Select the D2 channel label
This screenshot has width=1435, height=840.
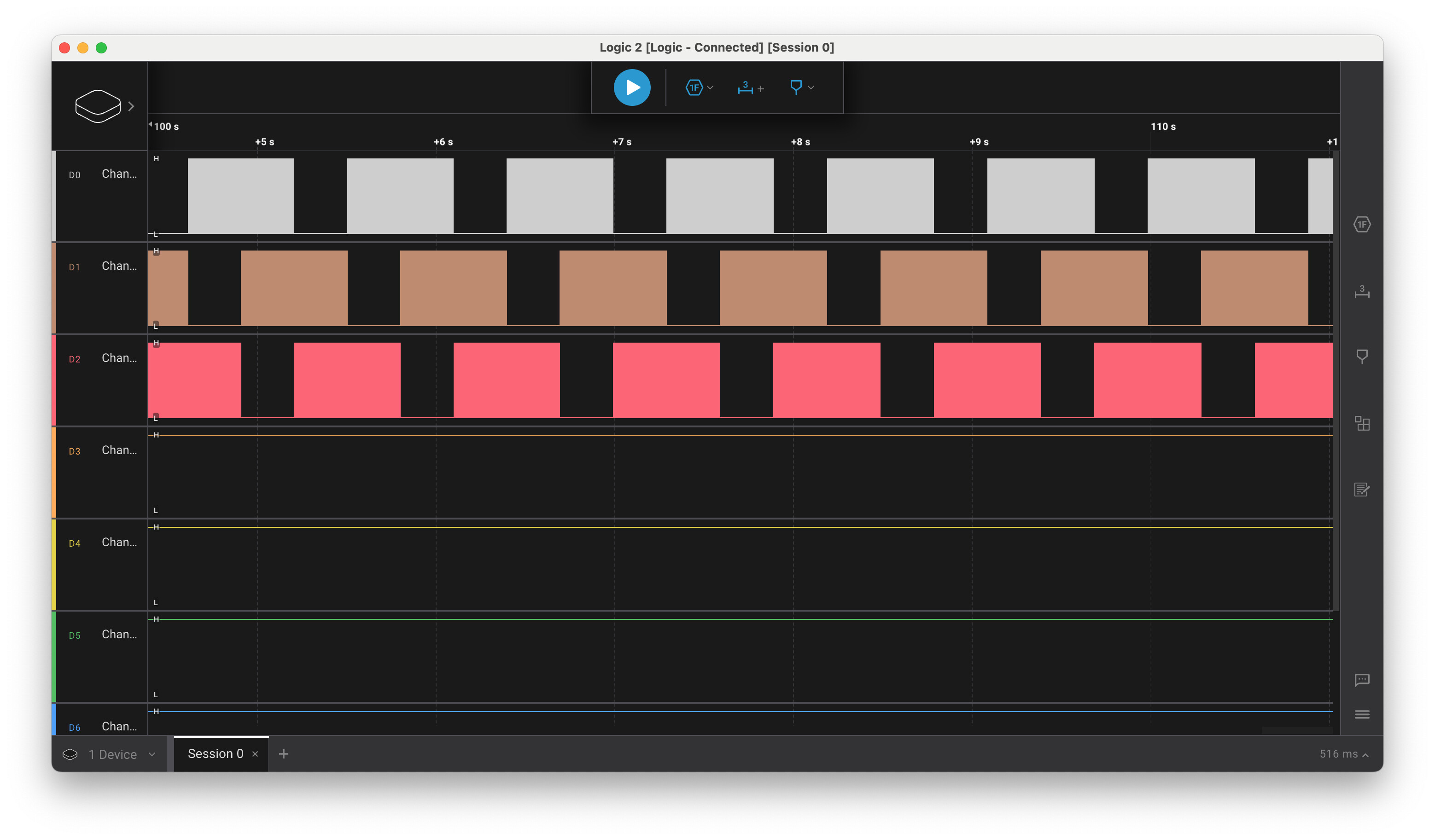click(75, 359)
